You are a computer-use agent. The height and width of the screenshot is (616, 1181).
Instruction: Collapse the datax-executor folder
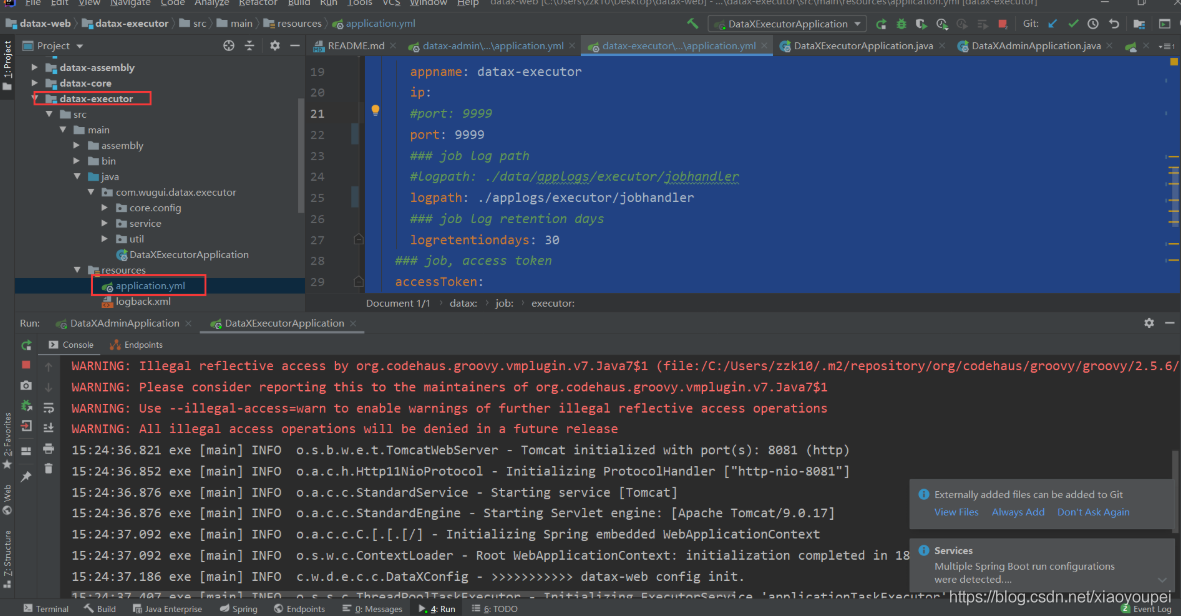coord(35,99)
